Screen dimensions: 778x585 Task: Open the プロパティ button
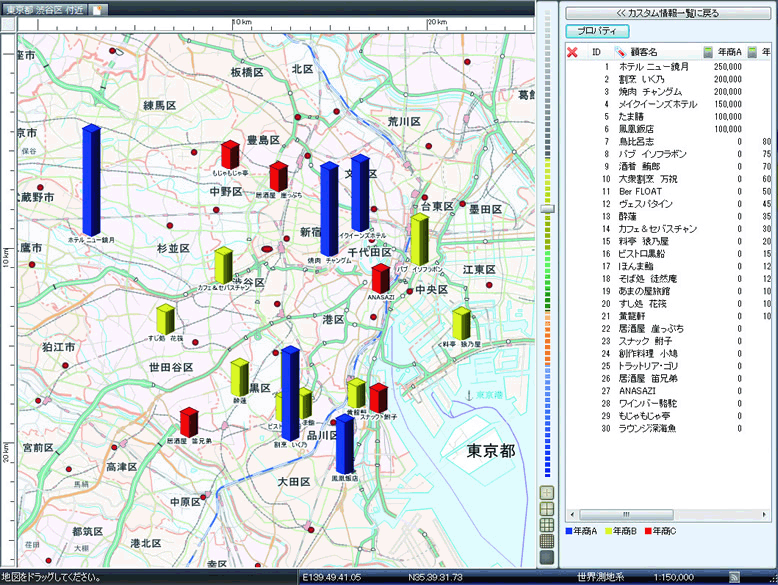pyautogui.click(x=597, y=31)
